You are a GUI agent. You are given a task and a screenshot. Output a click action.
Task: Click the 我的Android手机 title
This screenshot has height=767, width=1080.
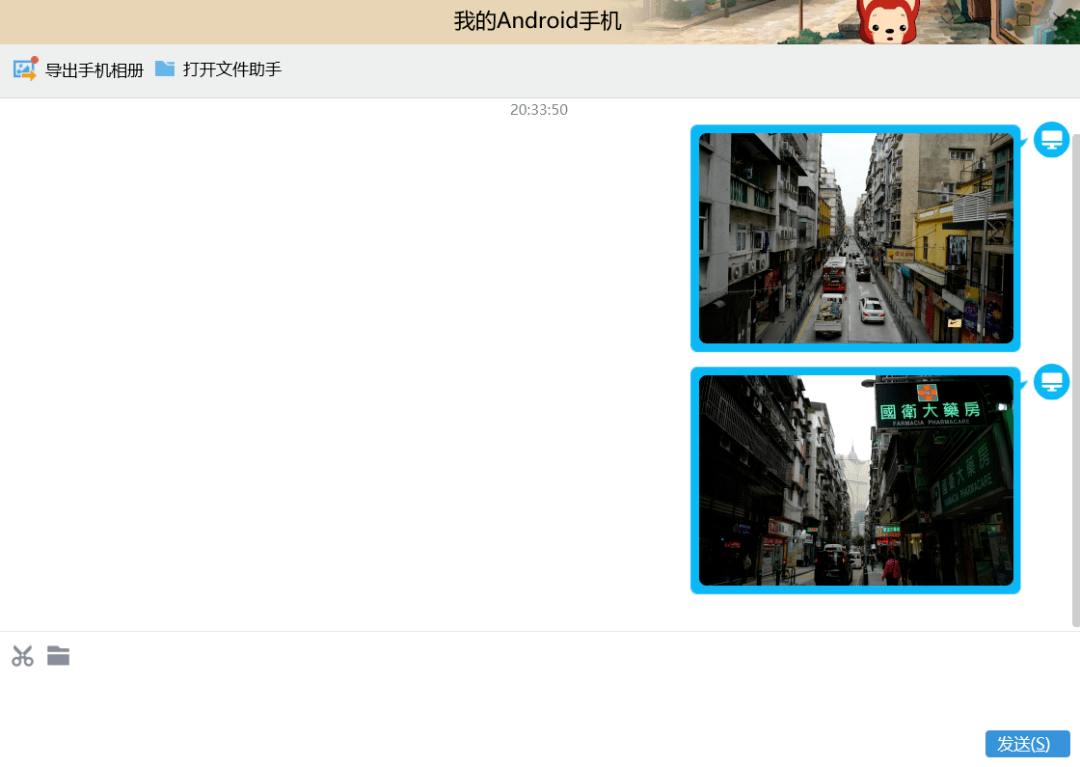pos(537,21)
